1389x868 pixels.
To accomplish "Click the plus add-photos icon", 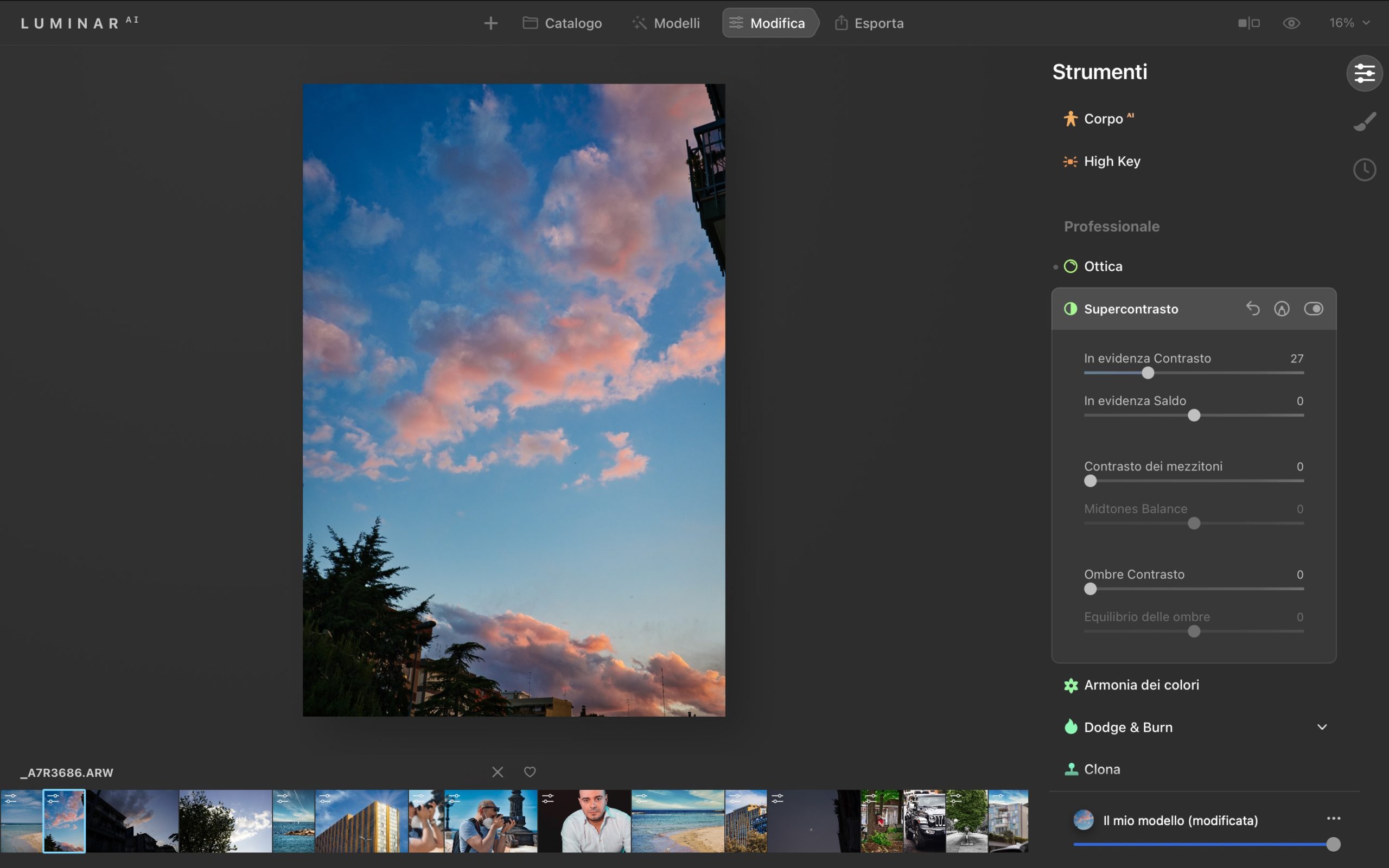I will (490, 23).
